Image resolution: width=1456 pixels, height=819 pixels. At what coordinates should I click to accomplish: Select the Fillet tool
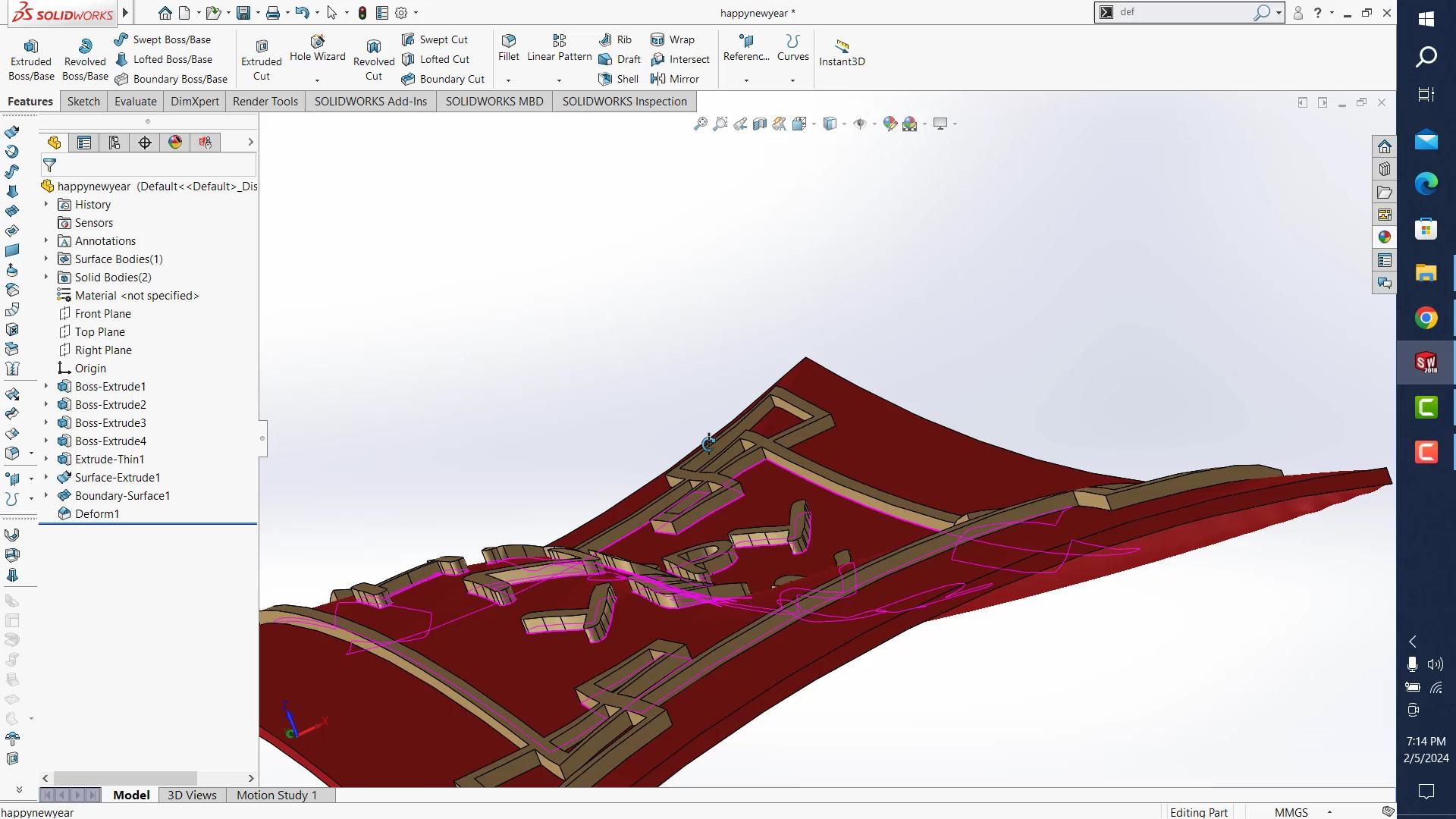tap(509, 47)
